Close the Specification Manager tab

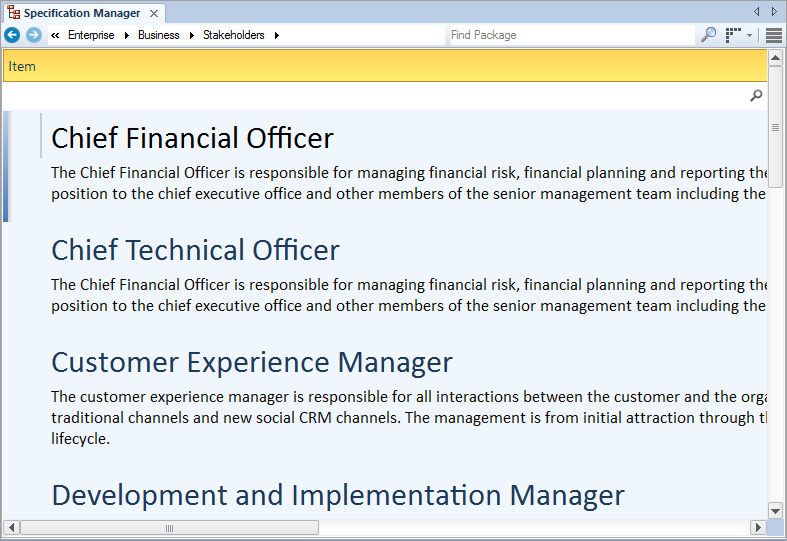154,13
